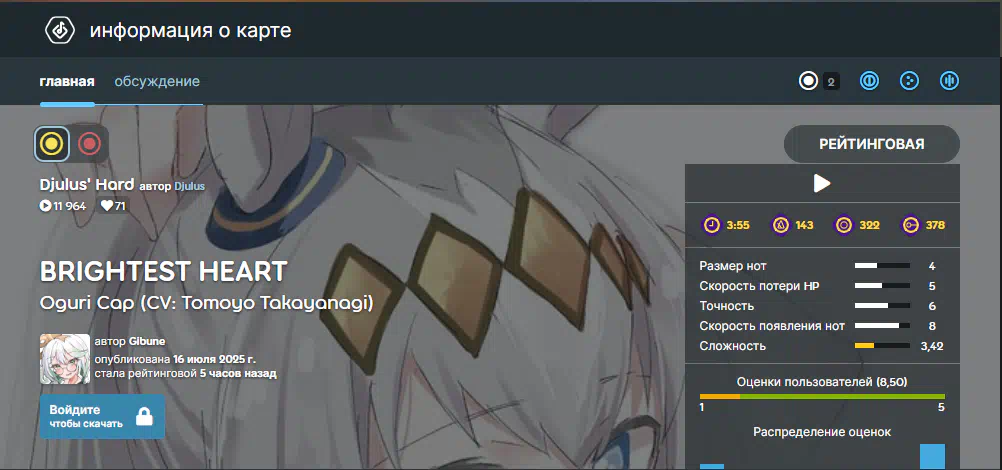Choose the red difficulty icon
Viewport: 1002px width, 470px height.
tap(89, 144)
